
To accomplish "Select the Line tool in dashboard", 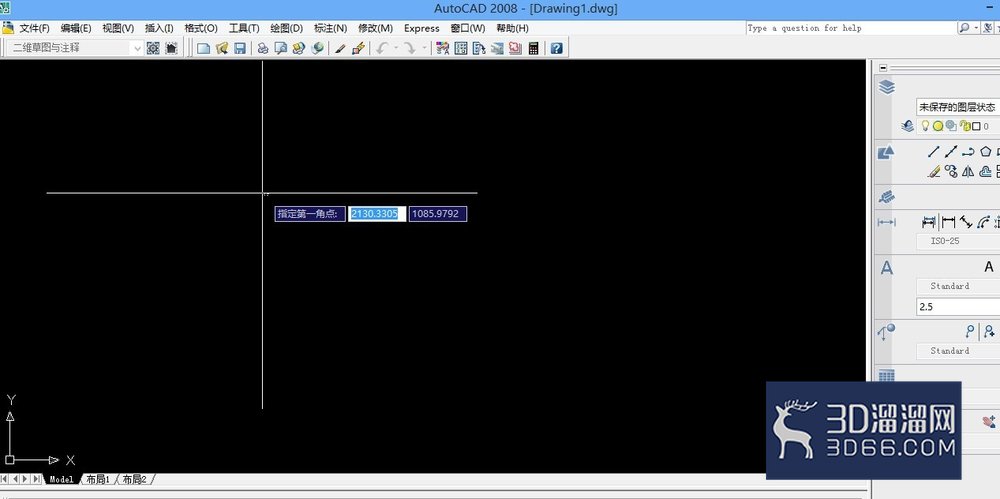I will click(934, 152).
